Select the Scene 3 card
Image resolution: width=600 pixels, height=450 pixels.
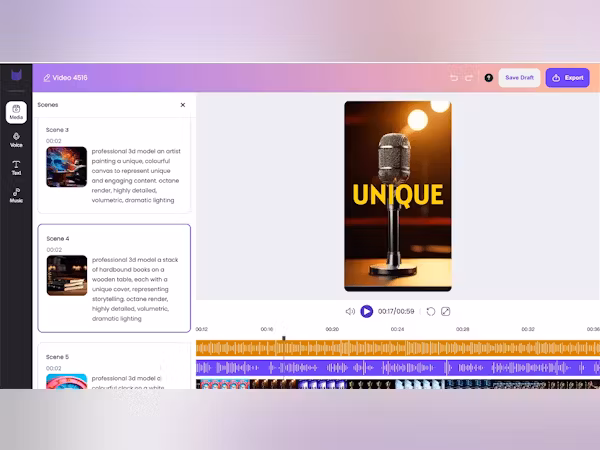tap(114, 165)
